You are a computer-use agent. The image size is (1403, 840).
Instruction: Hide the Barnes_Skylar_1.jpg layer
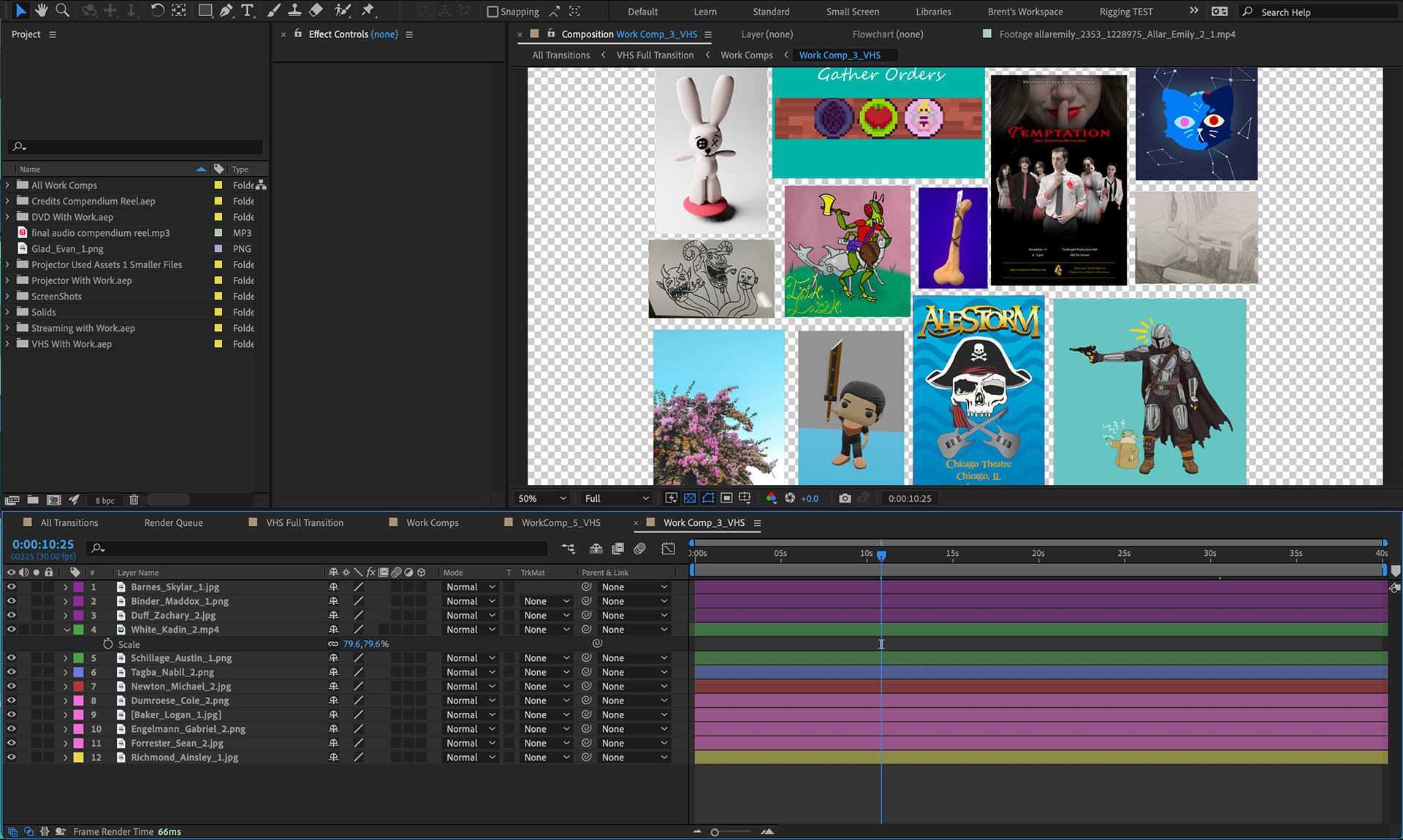pyautogui.click(x=11, y=587)
